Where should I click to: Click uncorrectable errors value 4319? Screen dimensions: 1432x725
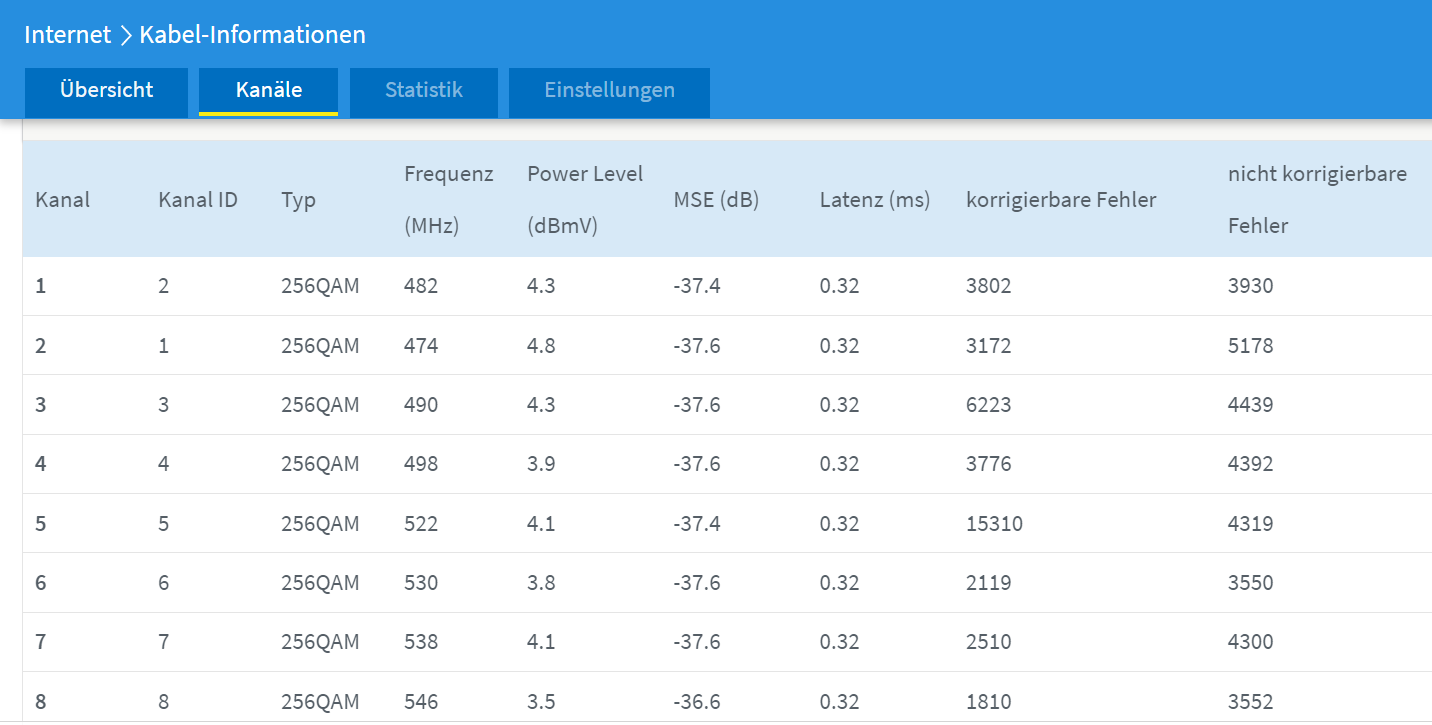1251,524
